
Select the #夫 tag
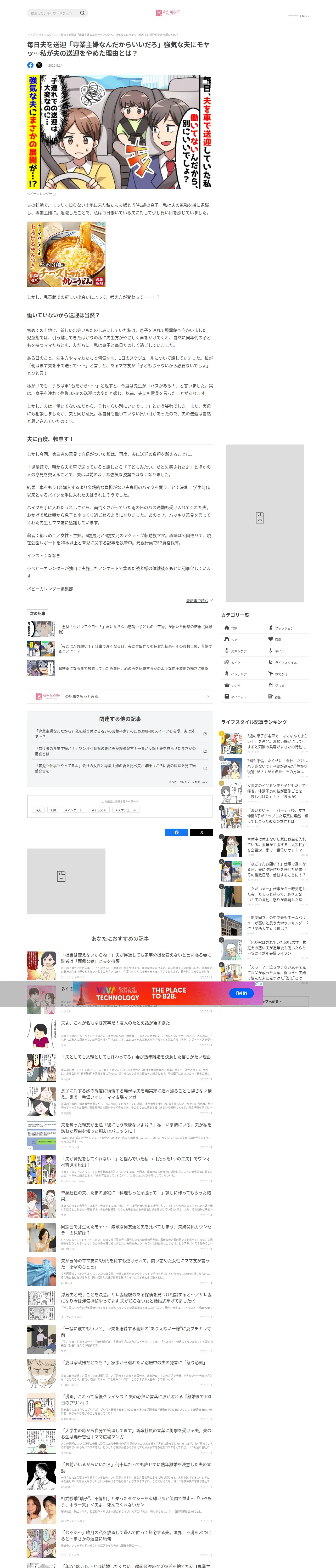[x=39, y=810]
